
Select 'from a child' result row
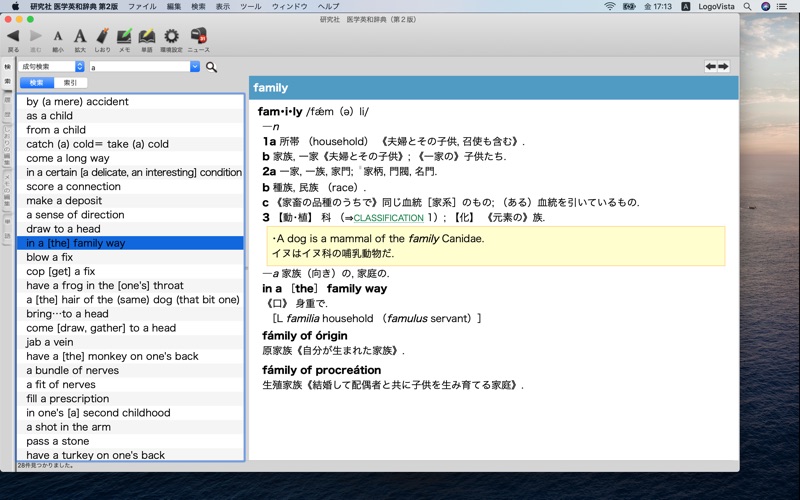(x=130, y=130)
